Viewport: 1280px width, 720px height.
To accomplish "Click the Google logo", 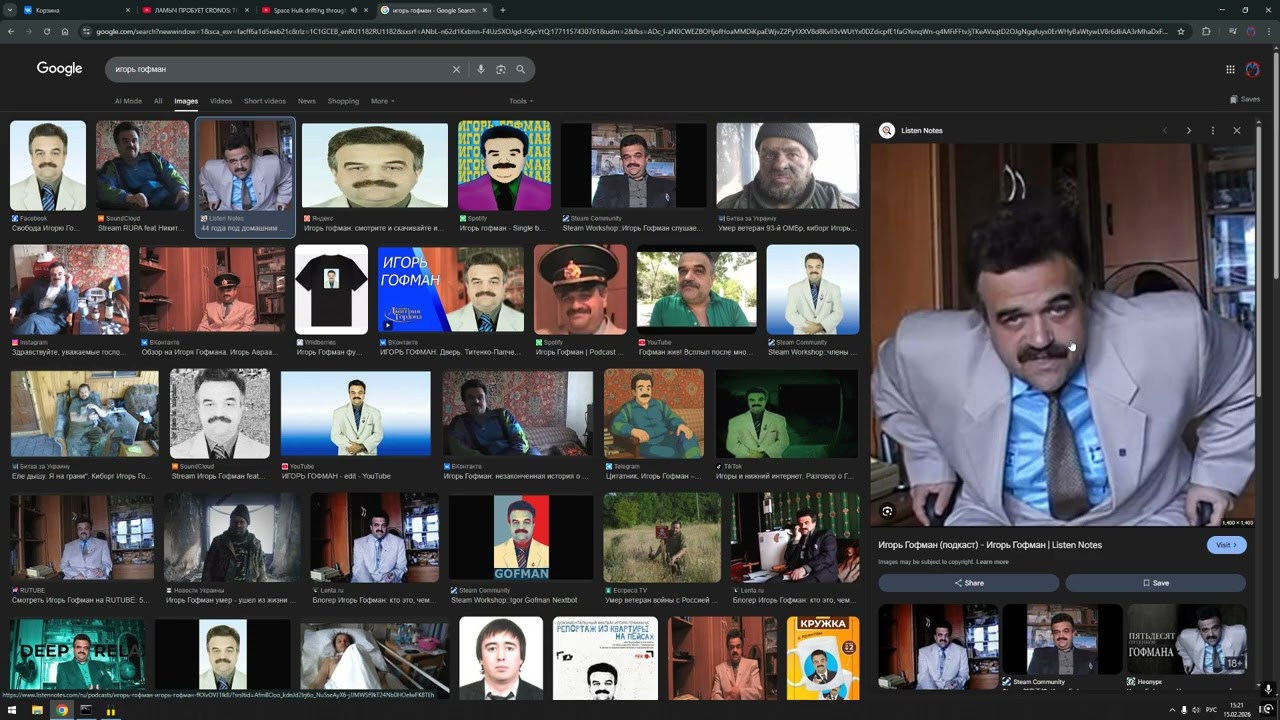I will (59, 69).
